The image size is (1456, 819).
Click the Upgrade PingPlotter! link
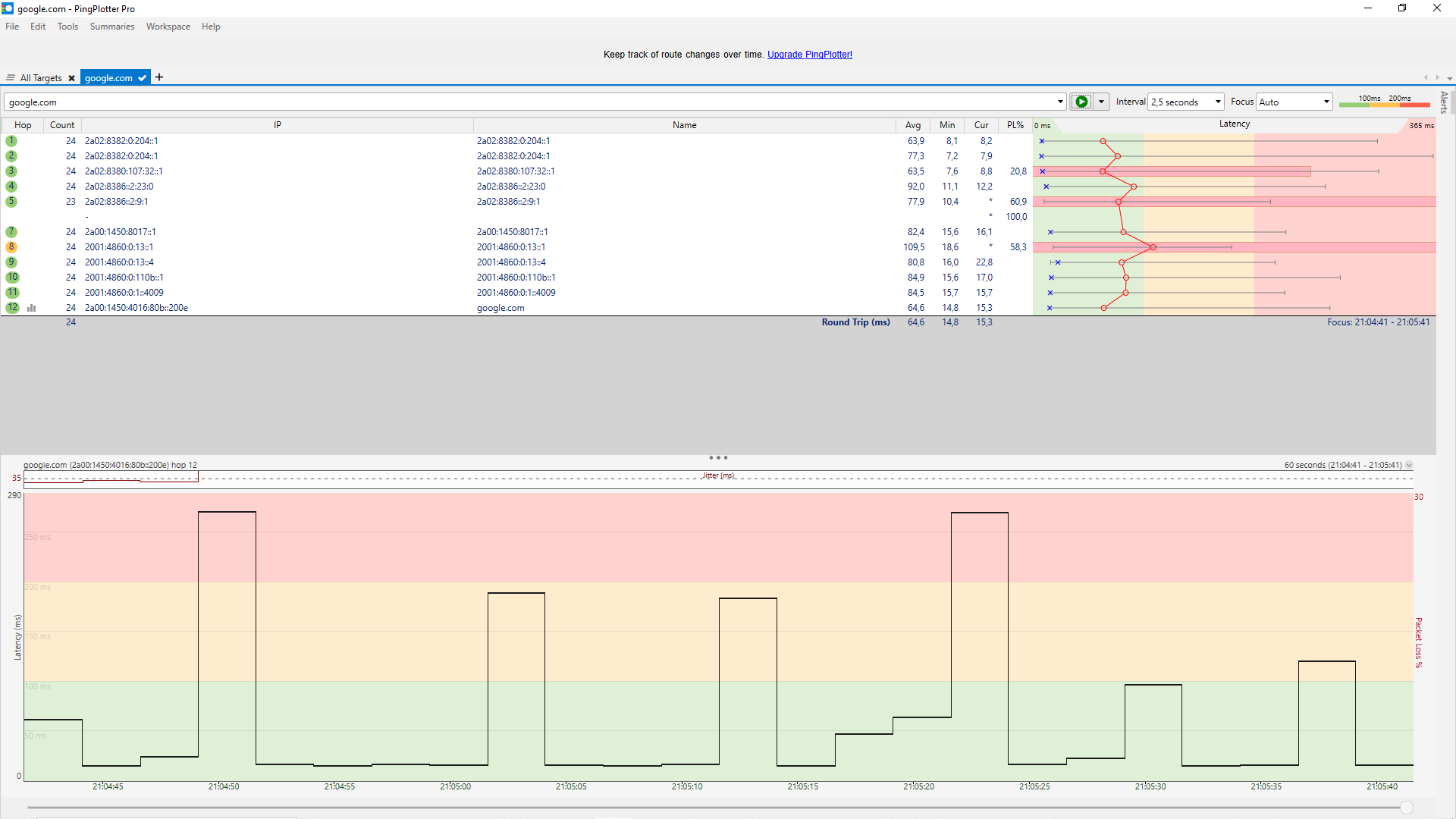tap(809, 55)
